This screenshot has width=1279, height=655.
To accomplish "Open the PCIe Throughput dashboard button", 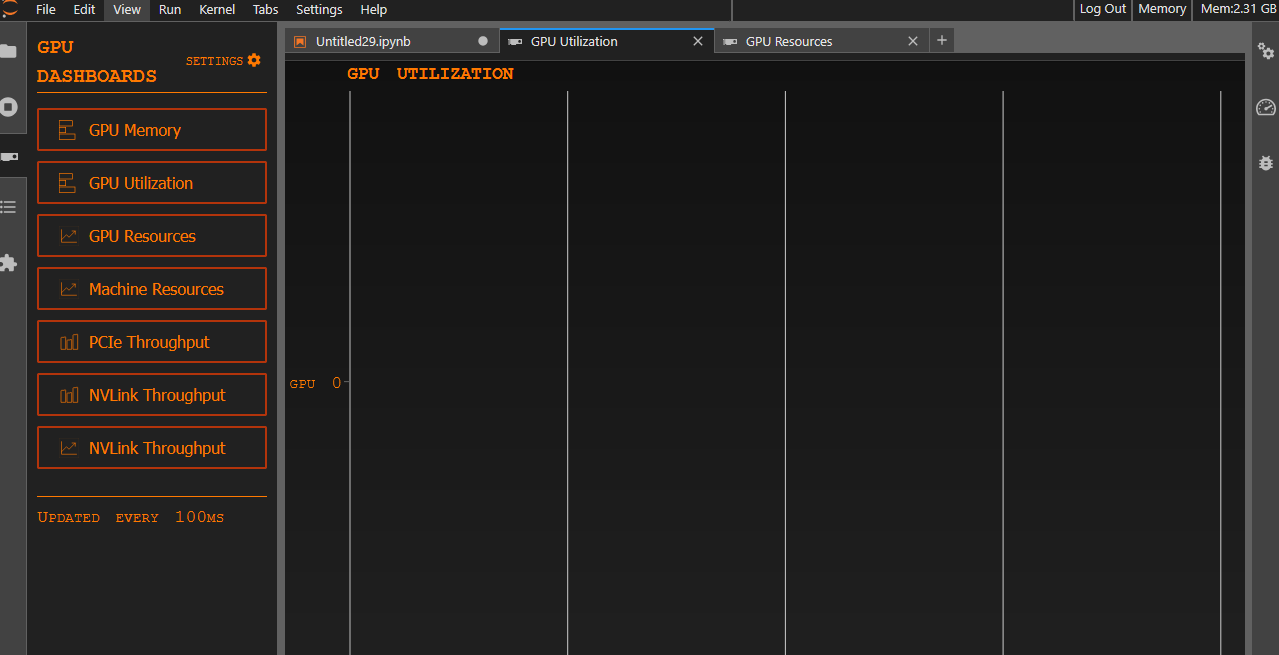I will (x=152, y=342).
